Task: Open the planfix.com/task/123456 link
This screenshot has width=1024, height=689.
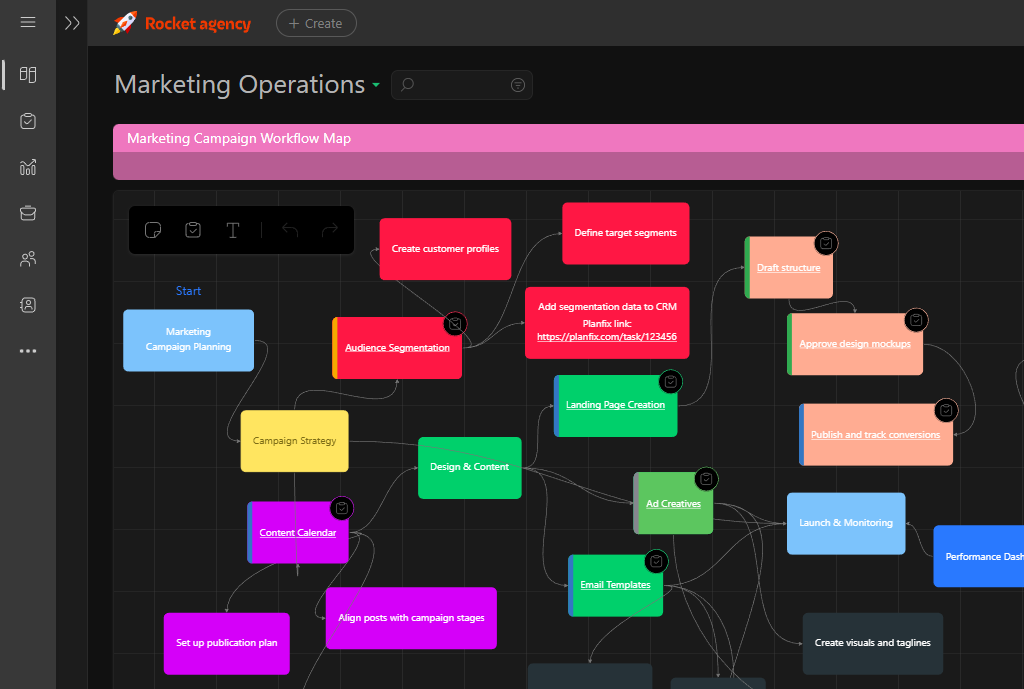Action: pyautogui.click(x=606, y=338)
